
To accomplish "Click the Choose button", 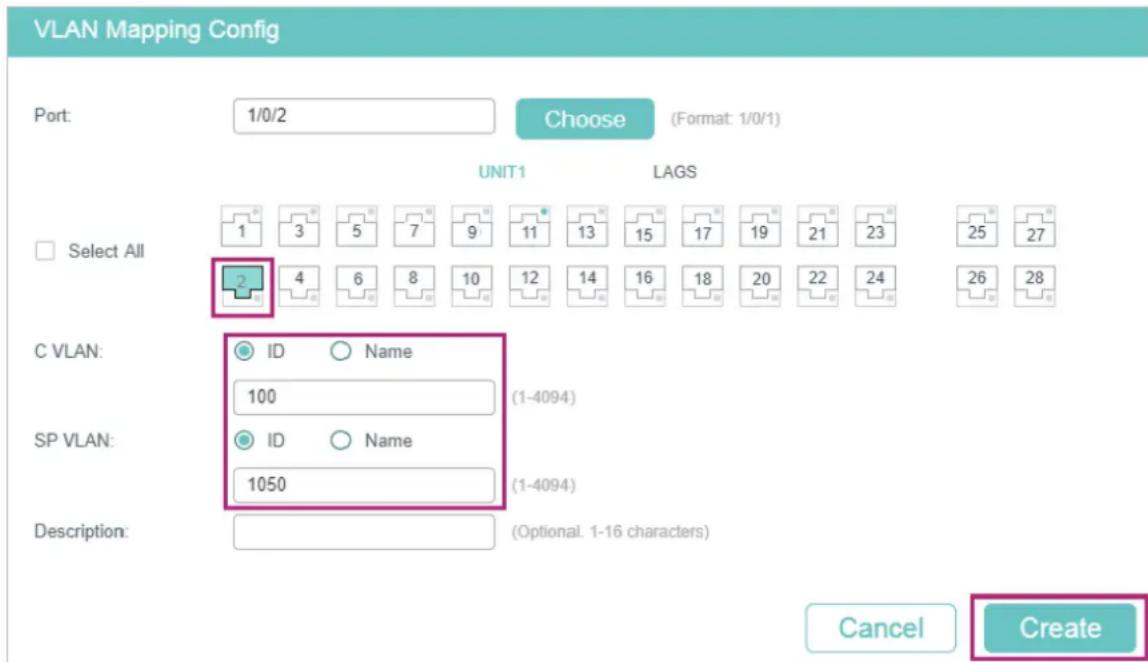I will pyautogui.click(x=585, y=119).
